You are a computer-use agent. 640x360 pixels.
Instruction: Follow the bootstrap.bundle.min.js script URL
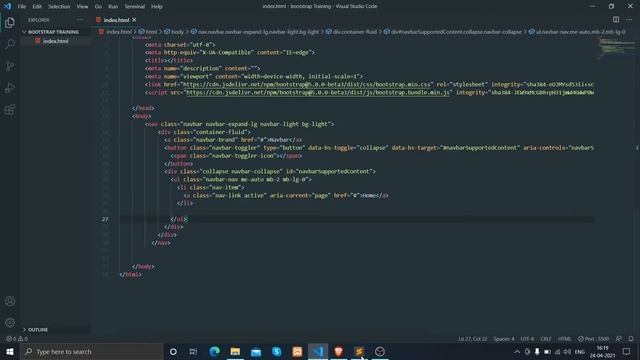[x=318, y=93]
